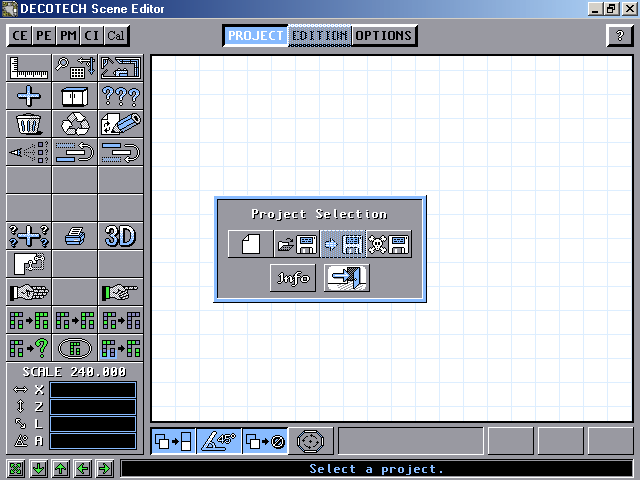Screen dimensions: 640x480
Task: Switch to the EDITION tab
Action: 320,36
